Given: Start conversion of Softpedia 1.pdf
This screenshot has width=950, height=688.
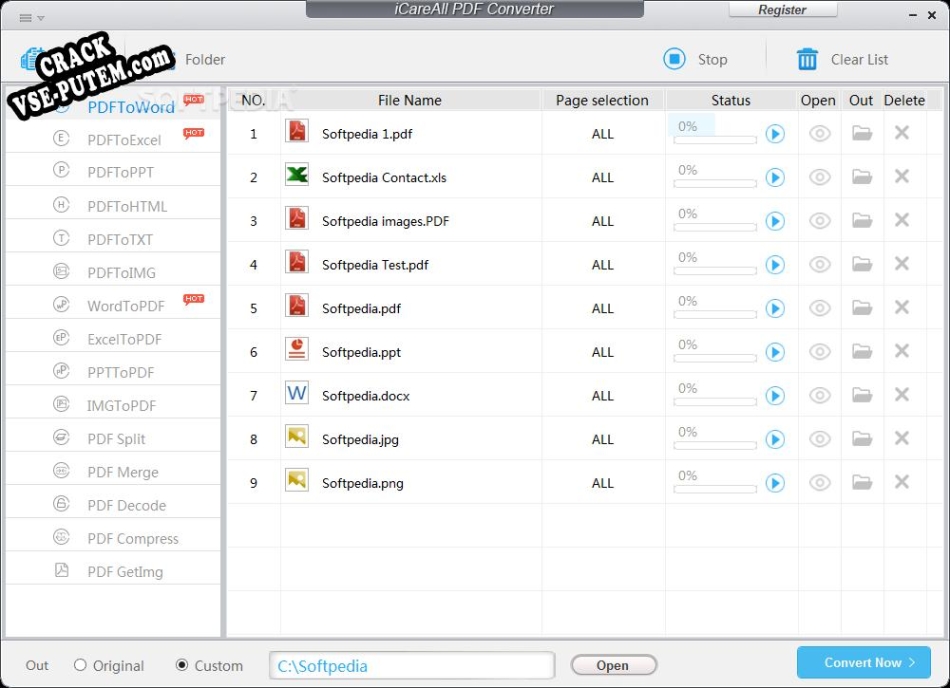Looking at the screenshot, I should (x=775, y=134).
